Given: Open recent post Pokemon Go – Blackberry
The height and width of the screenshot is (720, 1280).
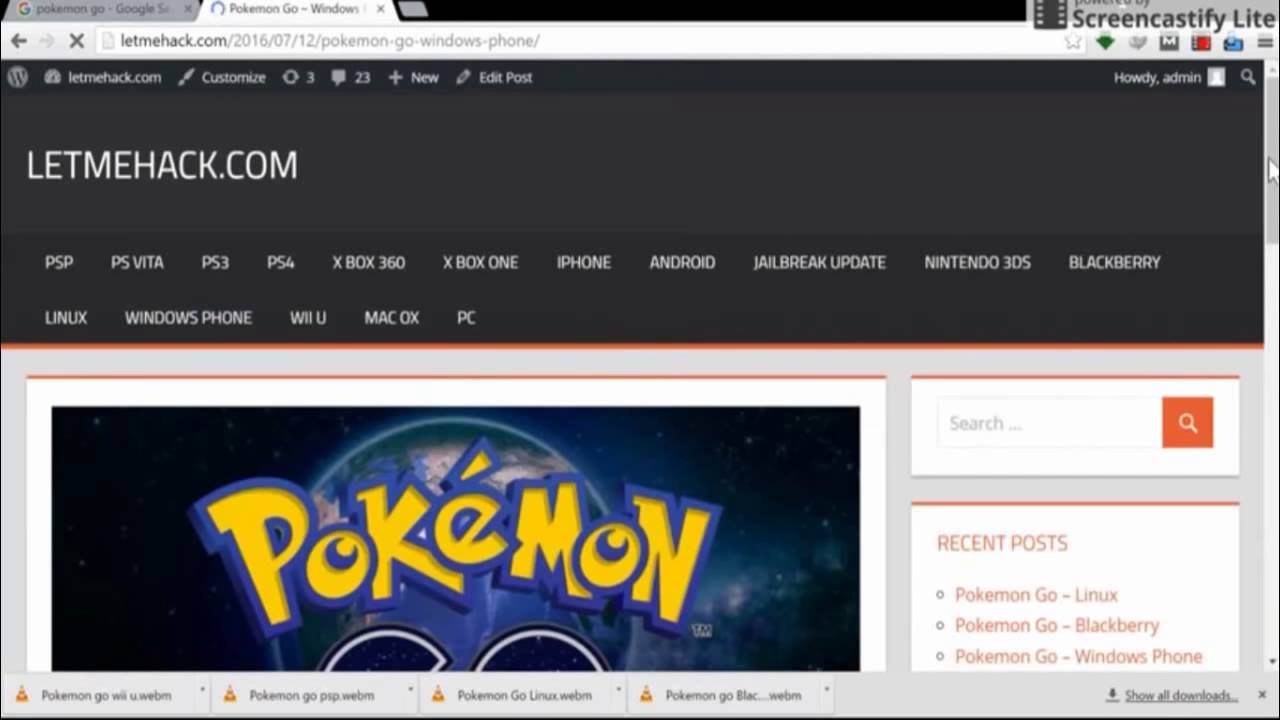Looking at the screenshot, I should (x=1057, y=625).
